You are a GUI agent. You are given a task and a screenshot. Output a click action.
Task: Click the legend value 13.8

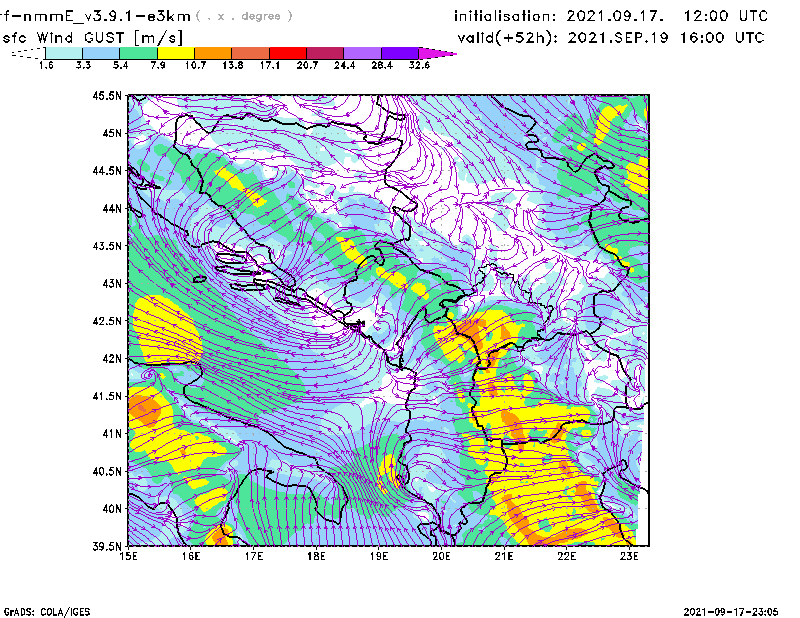(233, 65)
